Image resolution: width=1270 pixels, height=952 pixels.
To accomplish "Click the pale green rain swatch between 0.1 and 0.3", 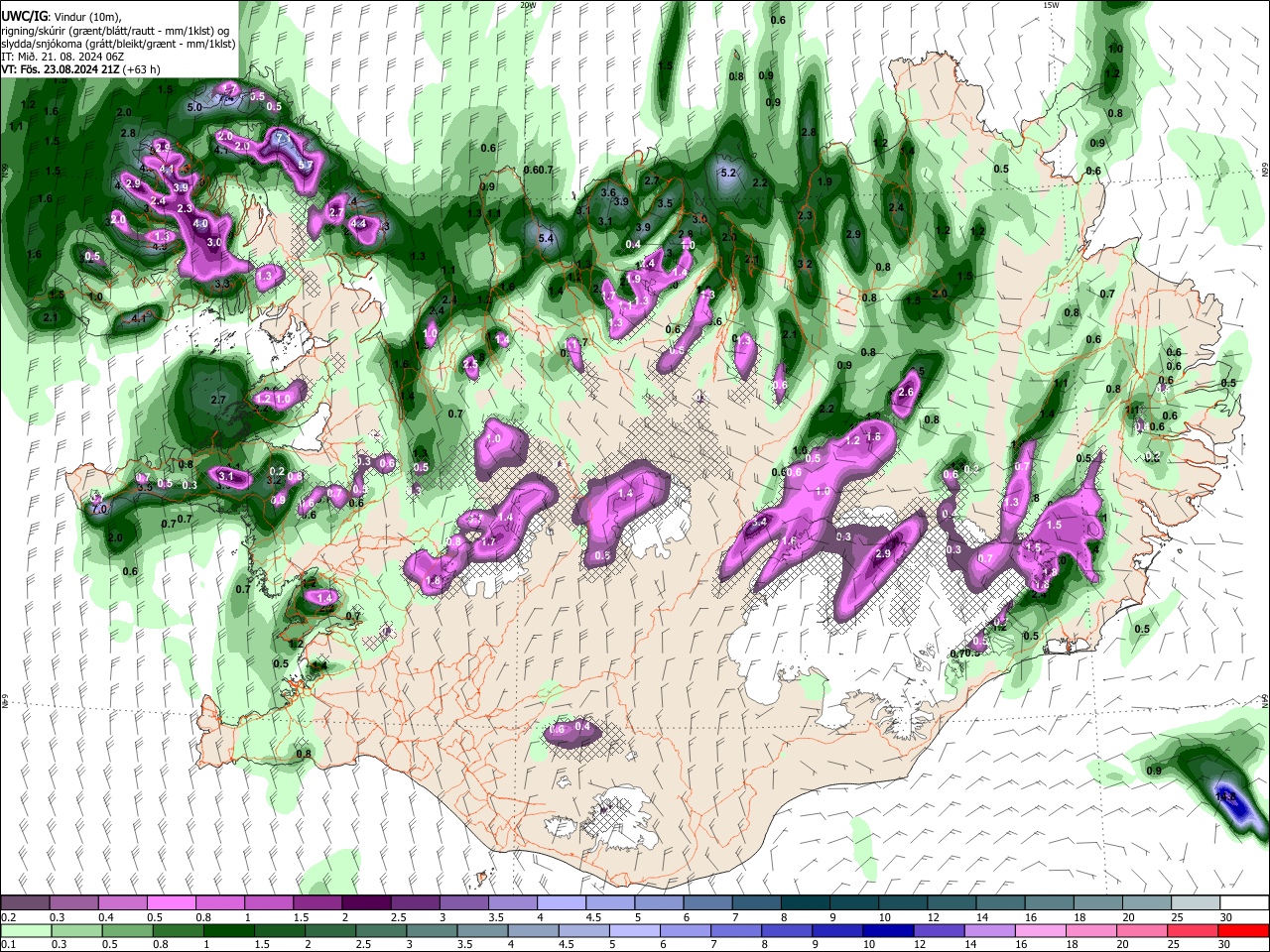I will coord(26,930).
